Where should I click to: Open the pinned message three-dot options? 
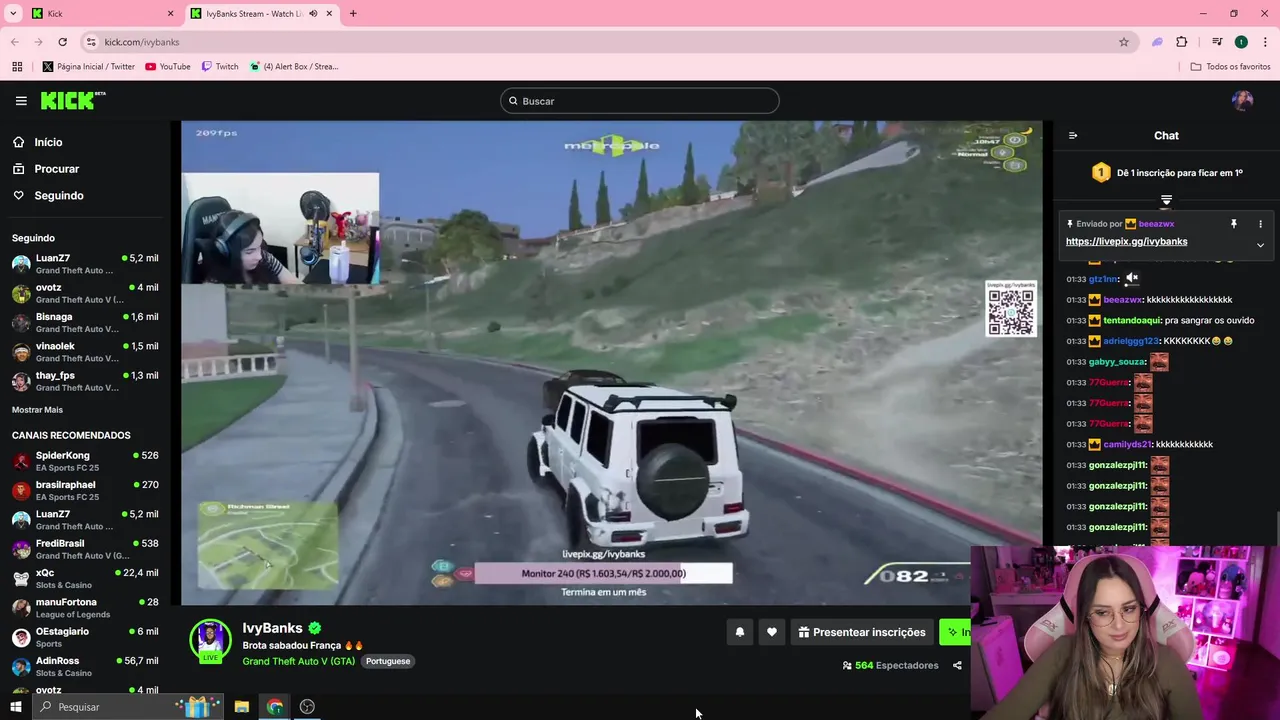(1260, 224)
